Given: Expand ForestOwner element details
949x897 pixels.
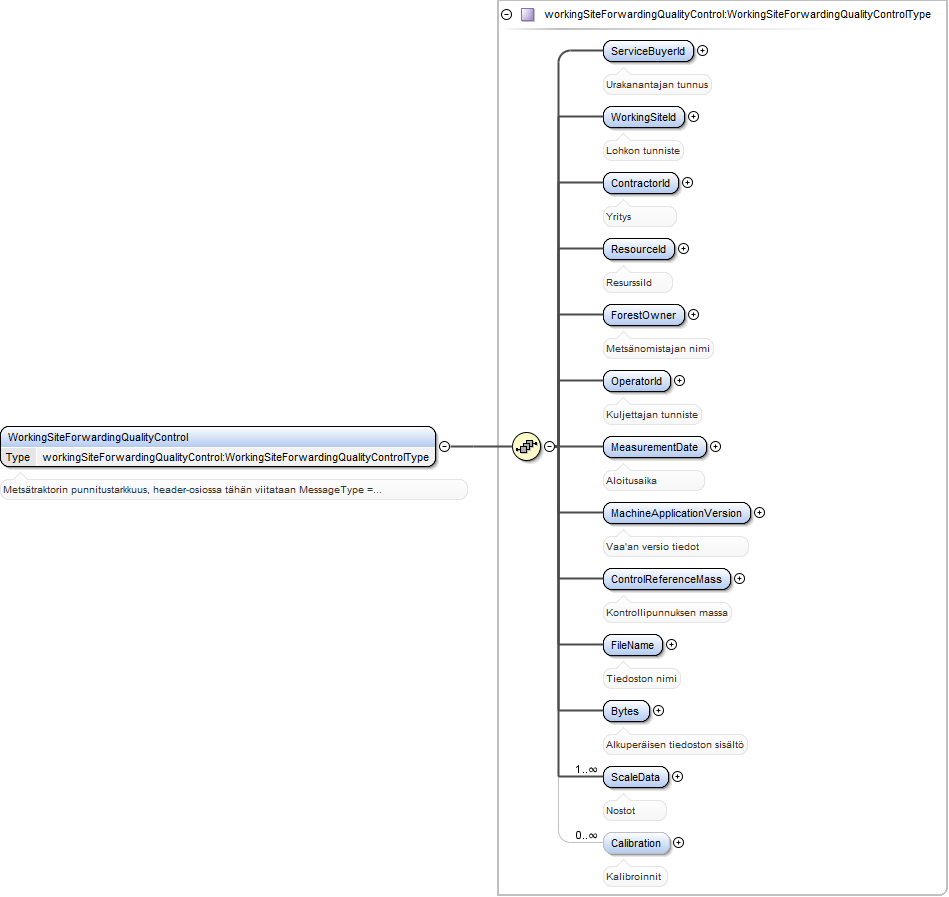Looking at the screenshot, I should coord(694,315).
